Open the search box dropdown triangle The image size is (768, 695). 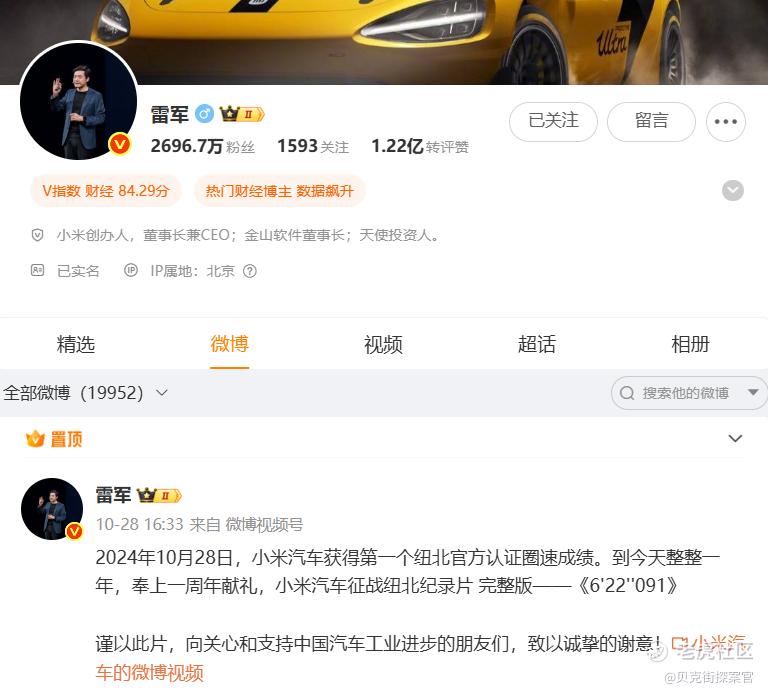tap(753, 392)
